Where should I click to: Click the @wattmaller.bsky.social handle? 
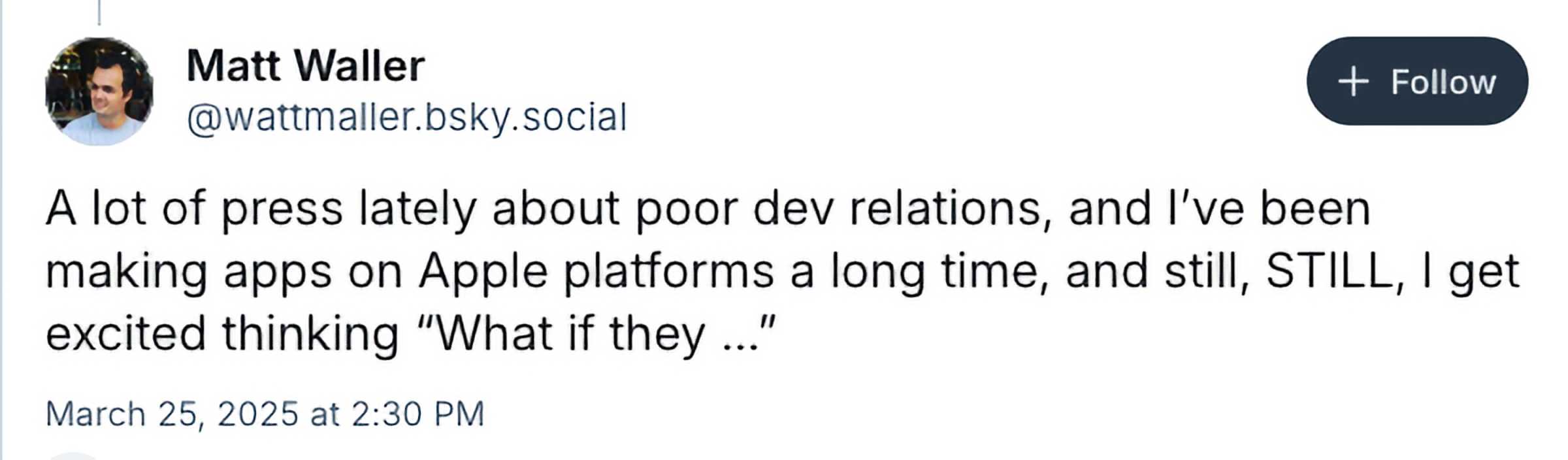[x=406, y=117]
